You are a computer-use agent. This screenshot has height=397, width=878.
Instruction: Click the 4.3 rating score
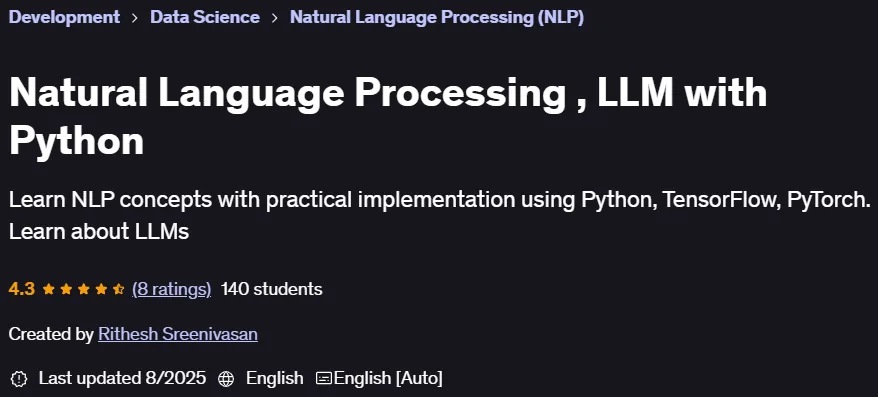click(x=22, y=289)
